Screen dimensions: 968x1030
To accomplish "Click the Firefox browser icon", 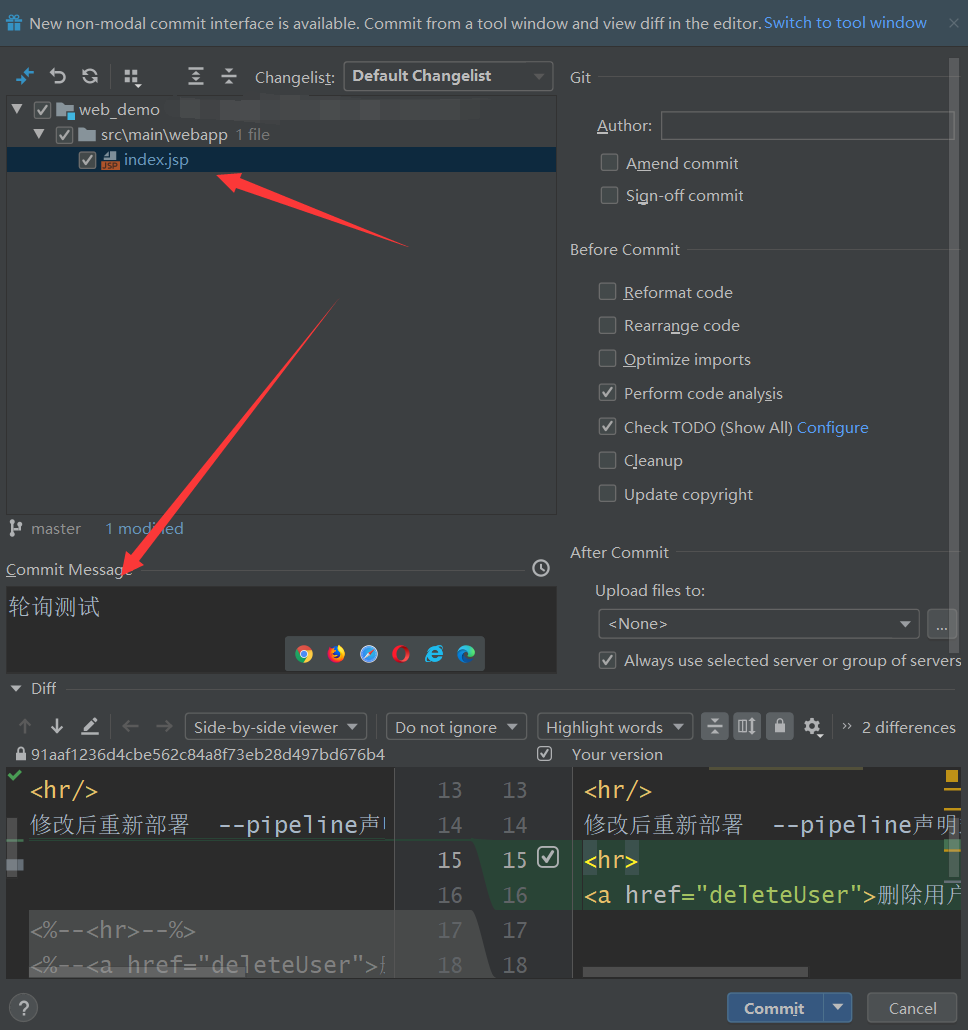I will point(336,654).
